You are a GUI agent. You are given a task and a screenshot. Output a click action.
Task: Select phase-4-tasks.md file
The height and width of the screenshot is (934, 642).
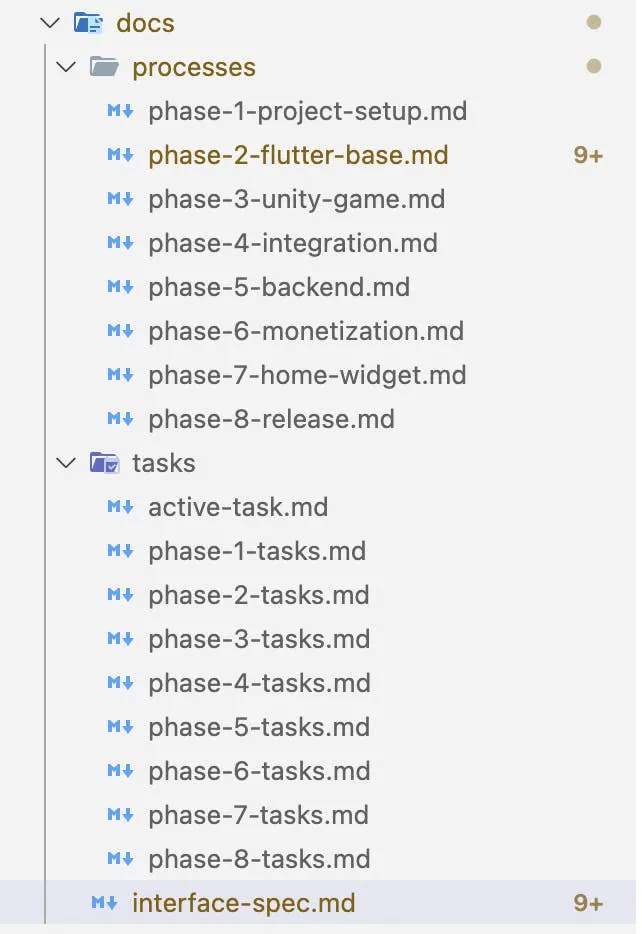point(260,683)
